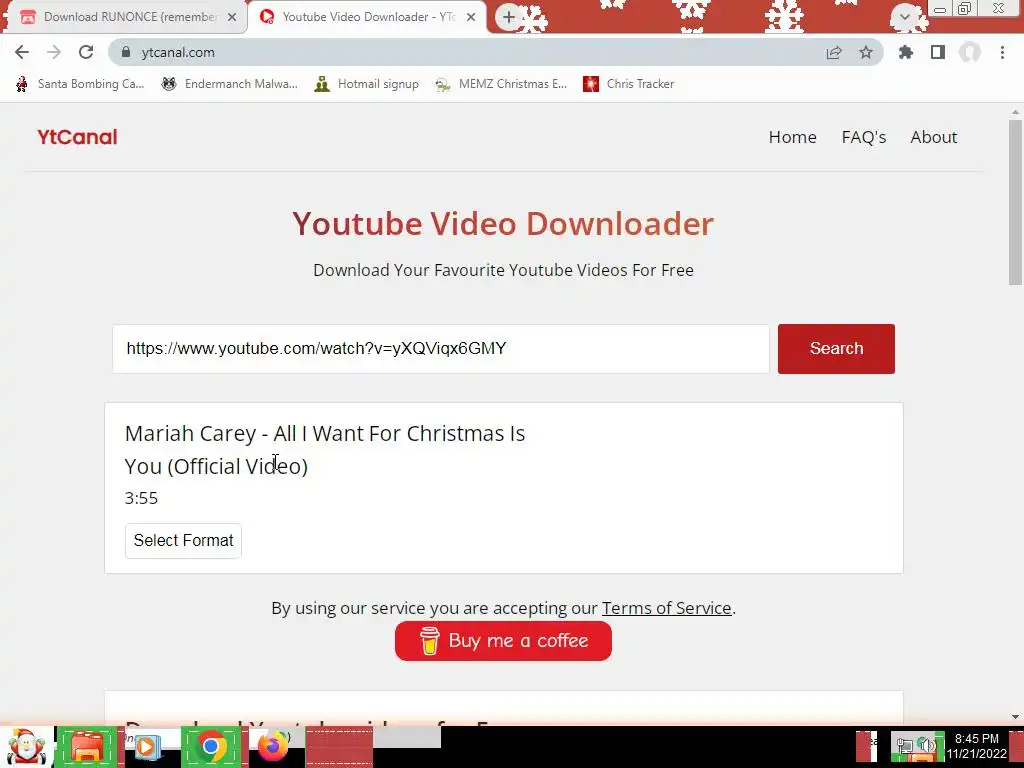
Task: Click the YouTube URL input field
Action: click(x=441, y=349)
